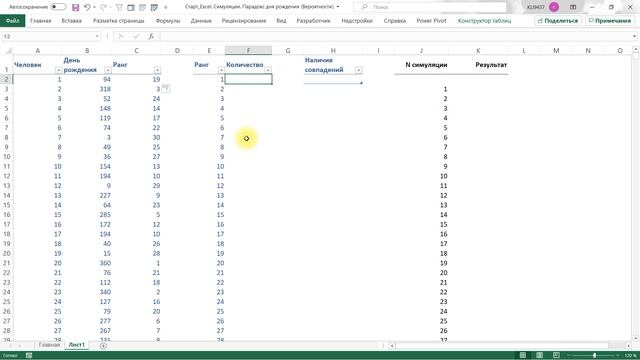Click the Enter checkmark icon in formula bar

click(x=136, y=36)
